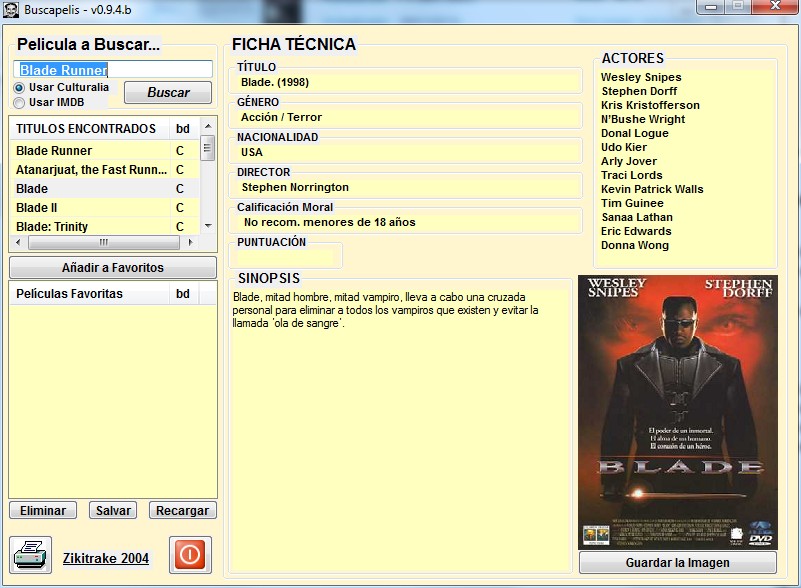Click the printer icon
Screen dimensions: 801x588
(31, 555)
